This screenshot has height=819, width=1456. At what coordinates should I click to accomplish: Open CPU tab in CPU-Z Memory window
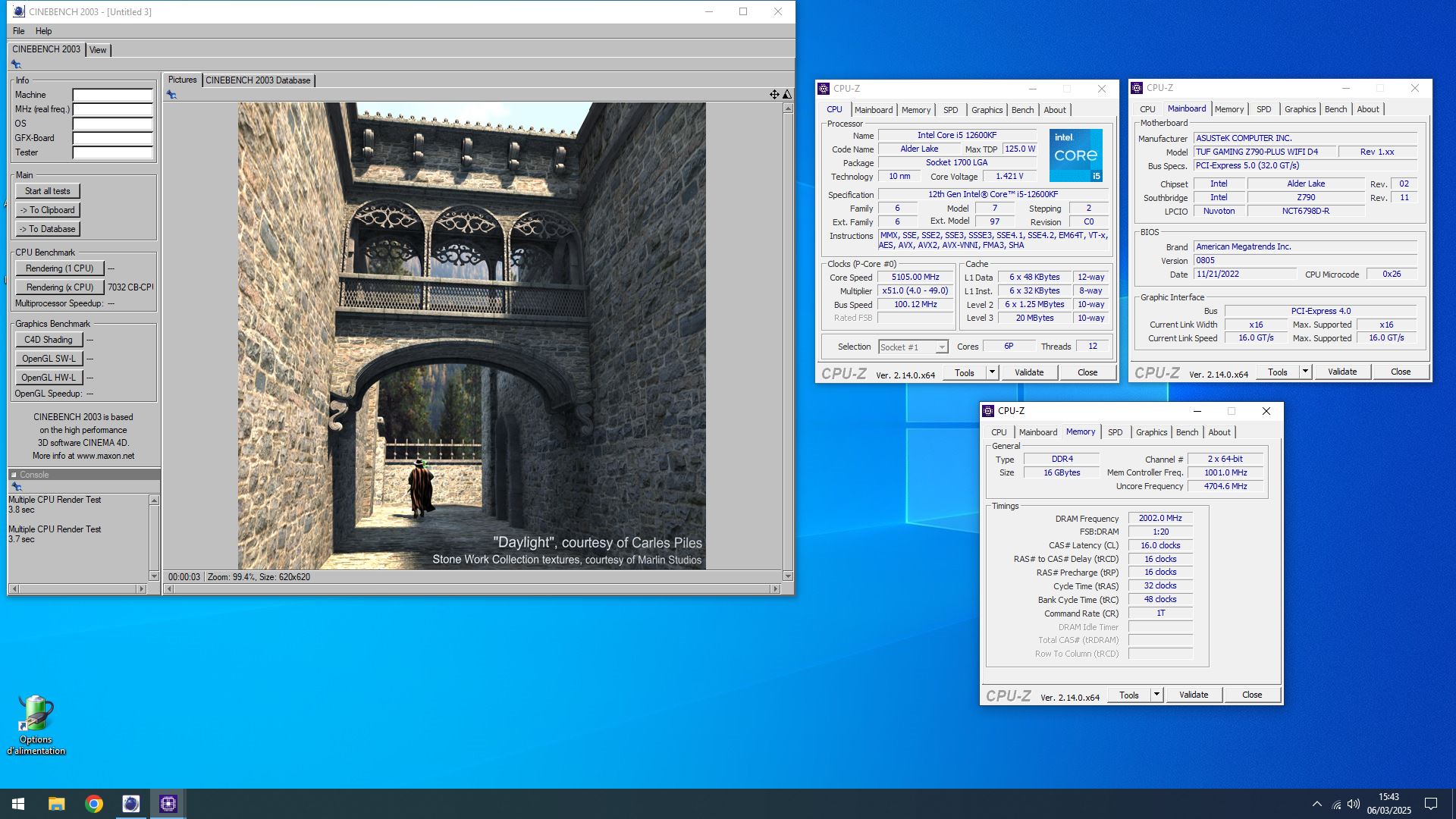click(999, 432)
